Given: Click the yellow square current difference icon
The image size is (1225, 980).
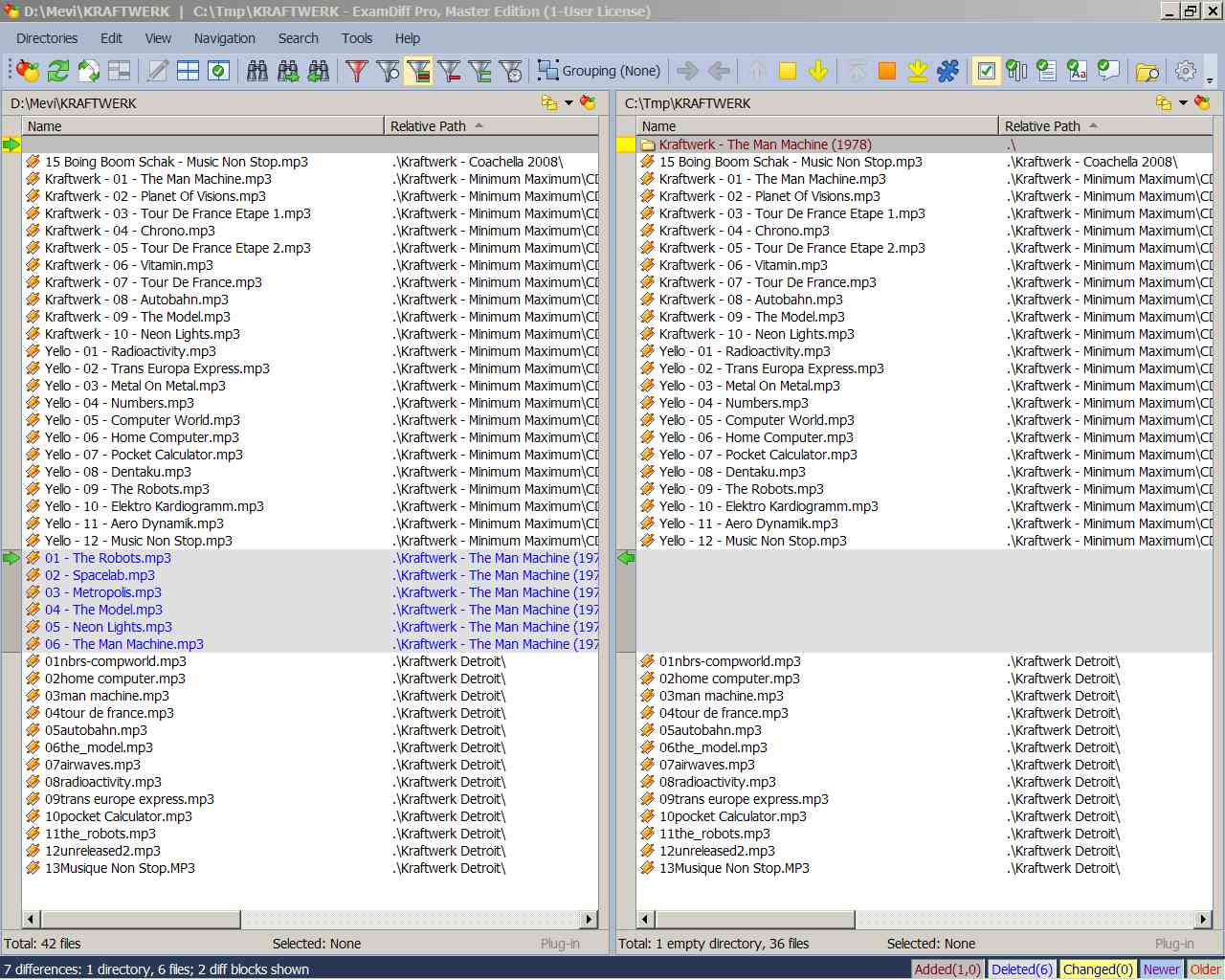Looking at the screenshot, I should (788, 71).
